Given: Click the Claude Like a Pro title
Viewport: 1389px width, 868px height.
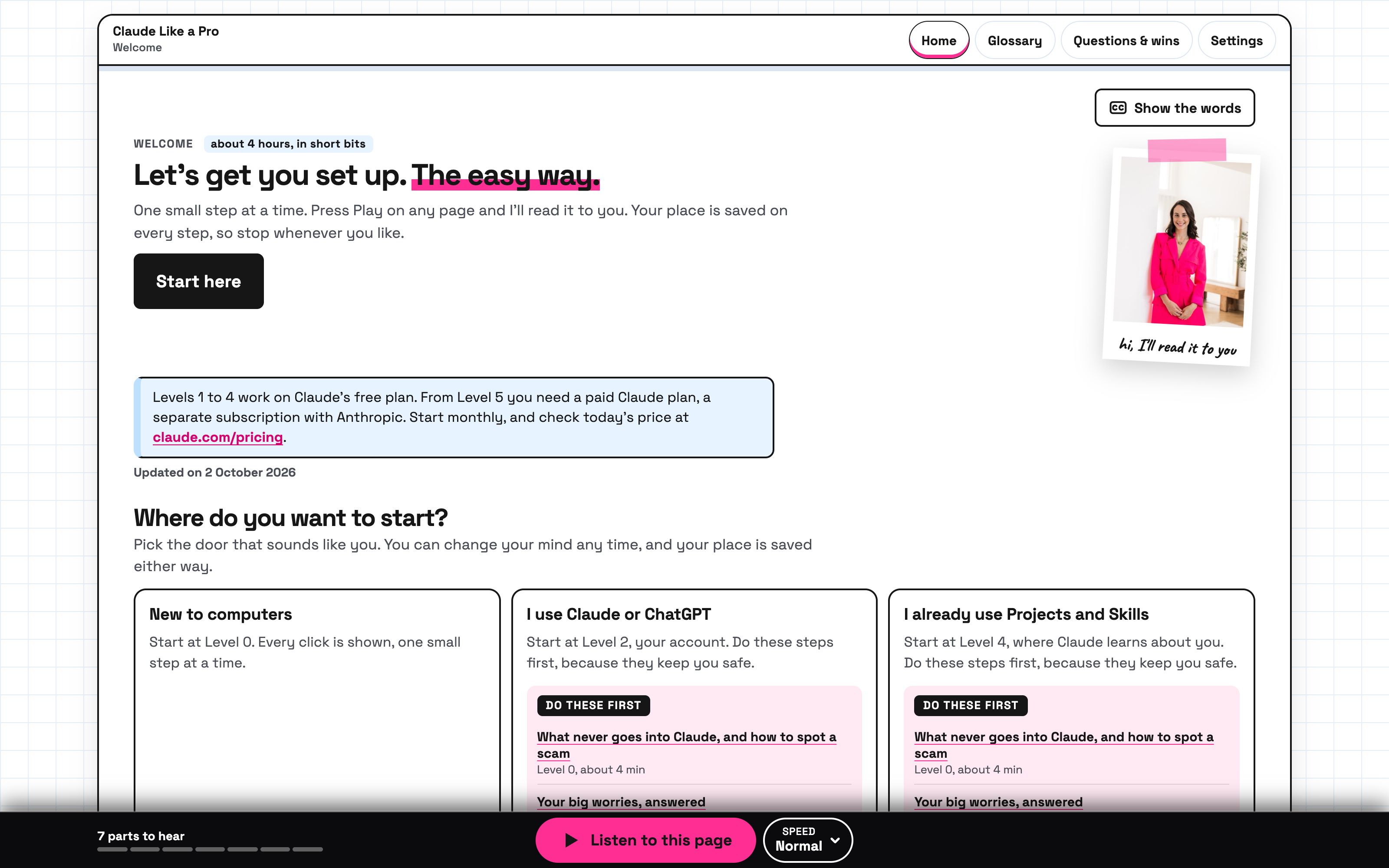Looking at the screenshot, I should pyautogui.click(x=166, y=31).
